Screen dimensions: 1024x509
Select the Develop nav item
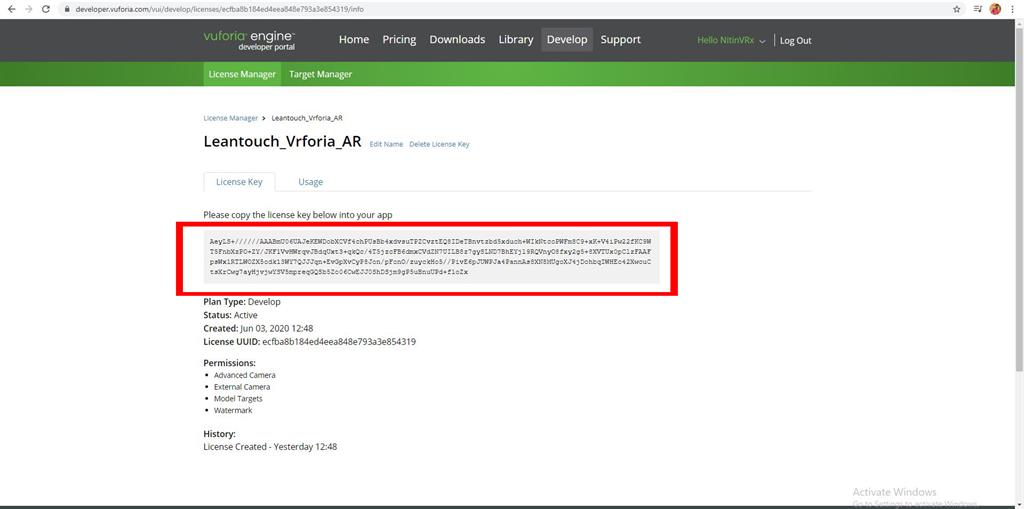pyautogui.click(x=567, y=40)
